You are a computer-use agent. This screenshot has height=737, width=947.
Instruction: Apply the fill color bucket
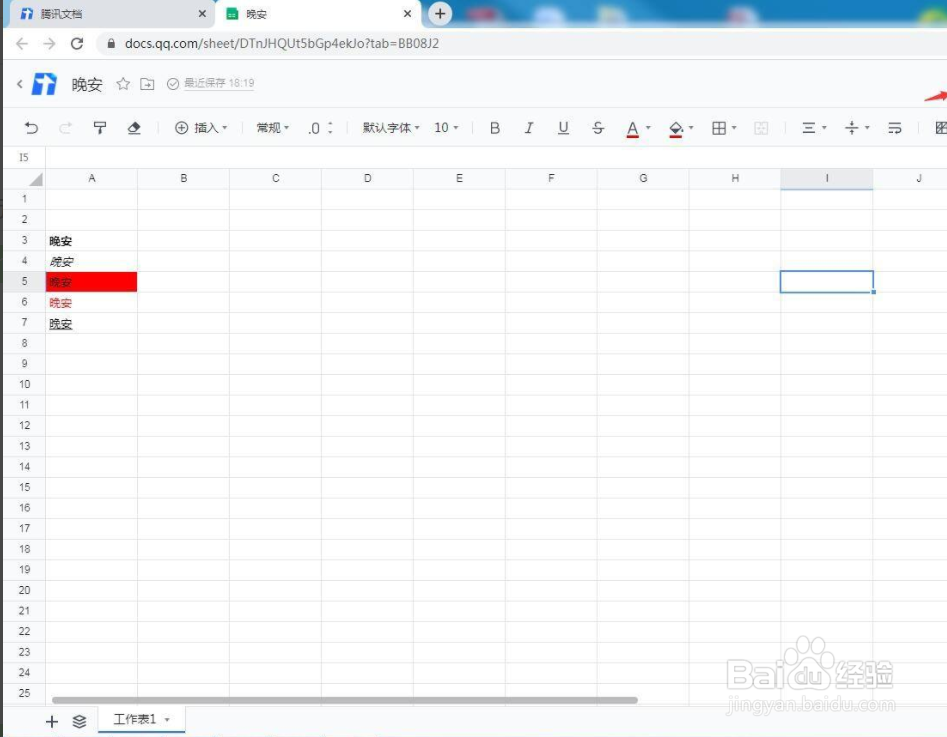(676, 129)
